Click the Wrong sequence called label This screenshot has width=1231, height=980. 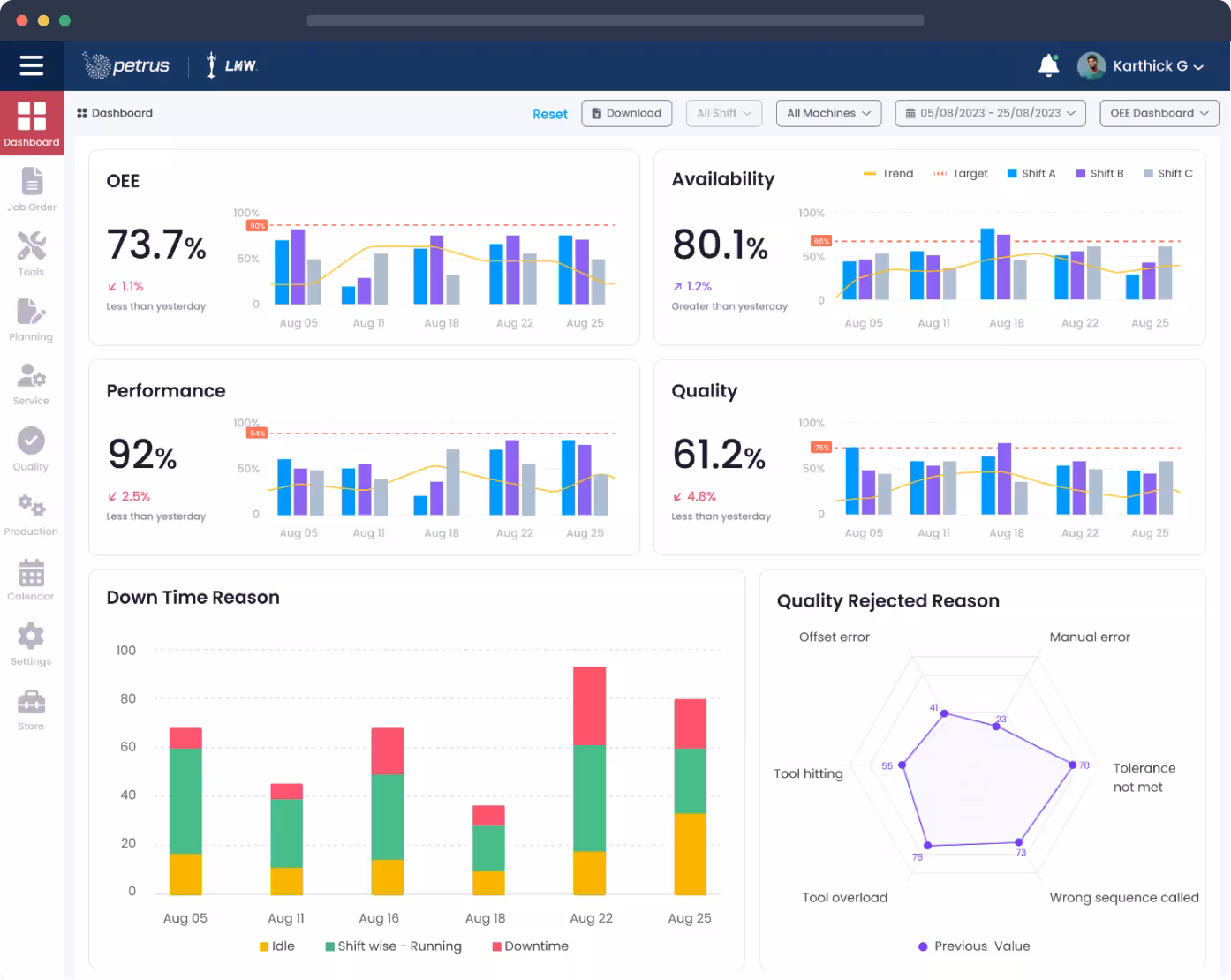click(x=1124, y=897)
